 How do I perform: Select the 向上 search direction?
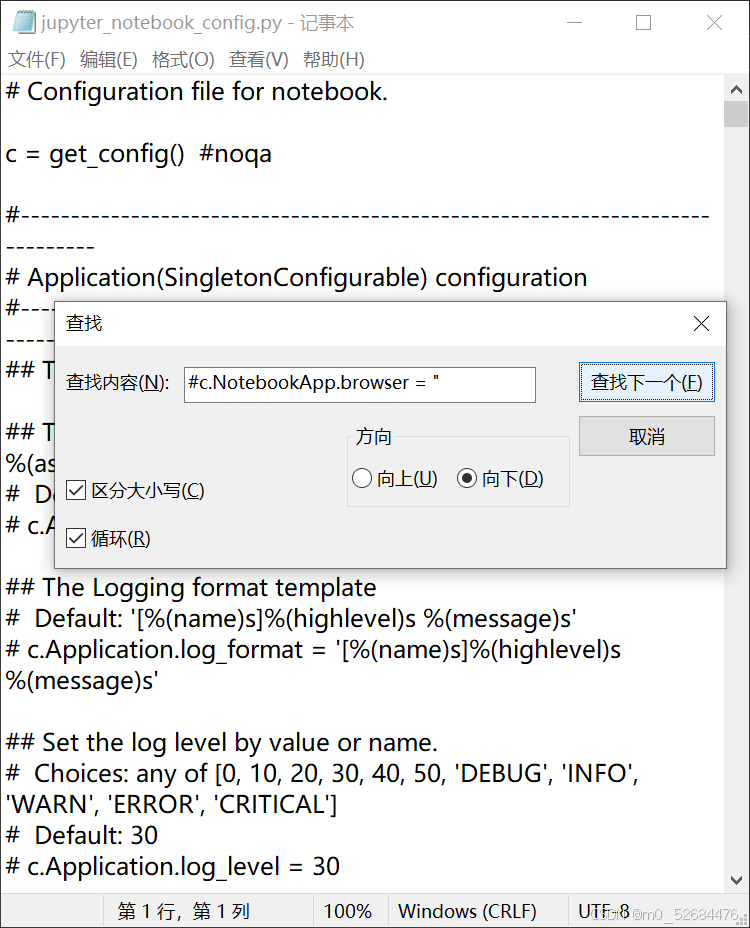[362, 478]
